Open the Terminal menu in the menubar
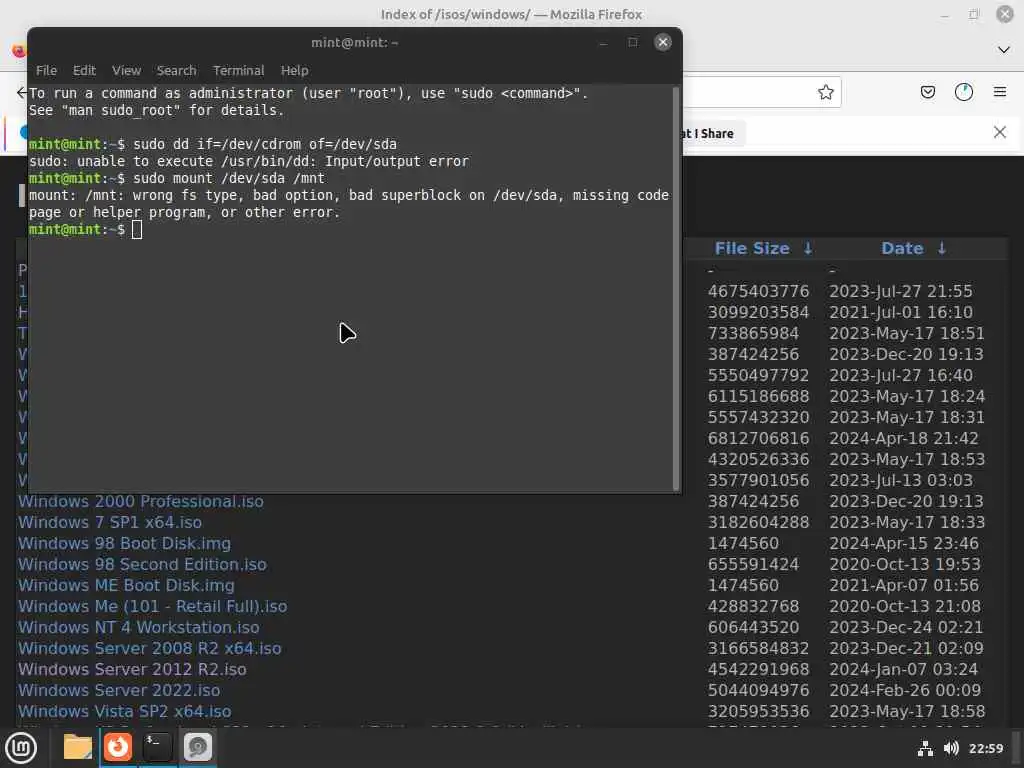The height and width of the screenshot is (768, 1024). pos(238,71)
